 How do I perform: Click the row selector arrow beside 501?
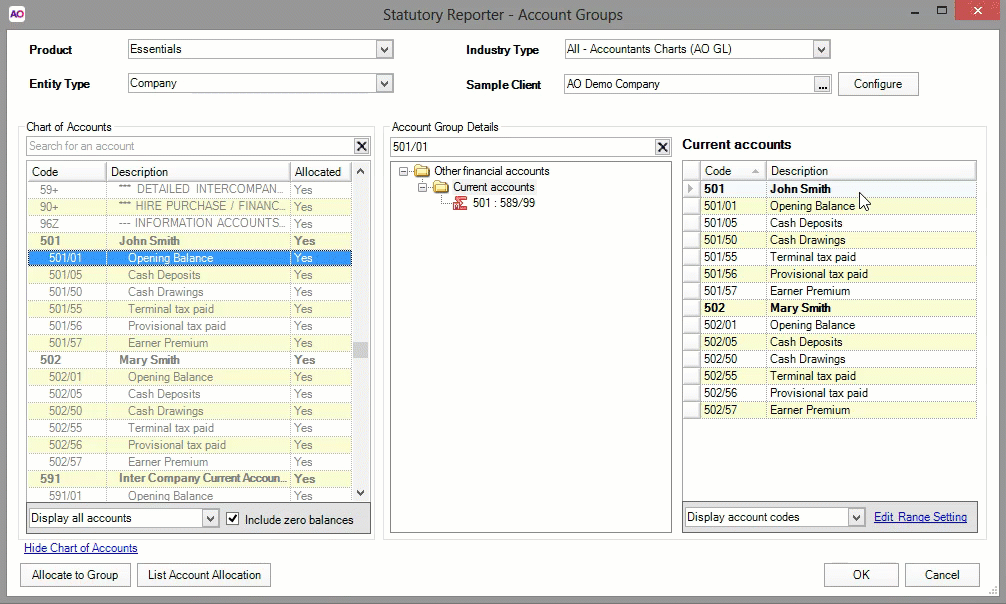pos(691,189)
